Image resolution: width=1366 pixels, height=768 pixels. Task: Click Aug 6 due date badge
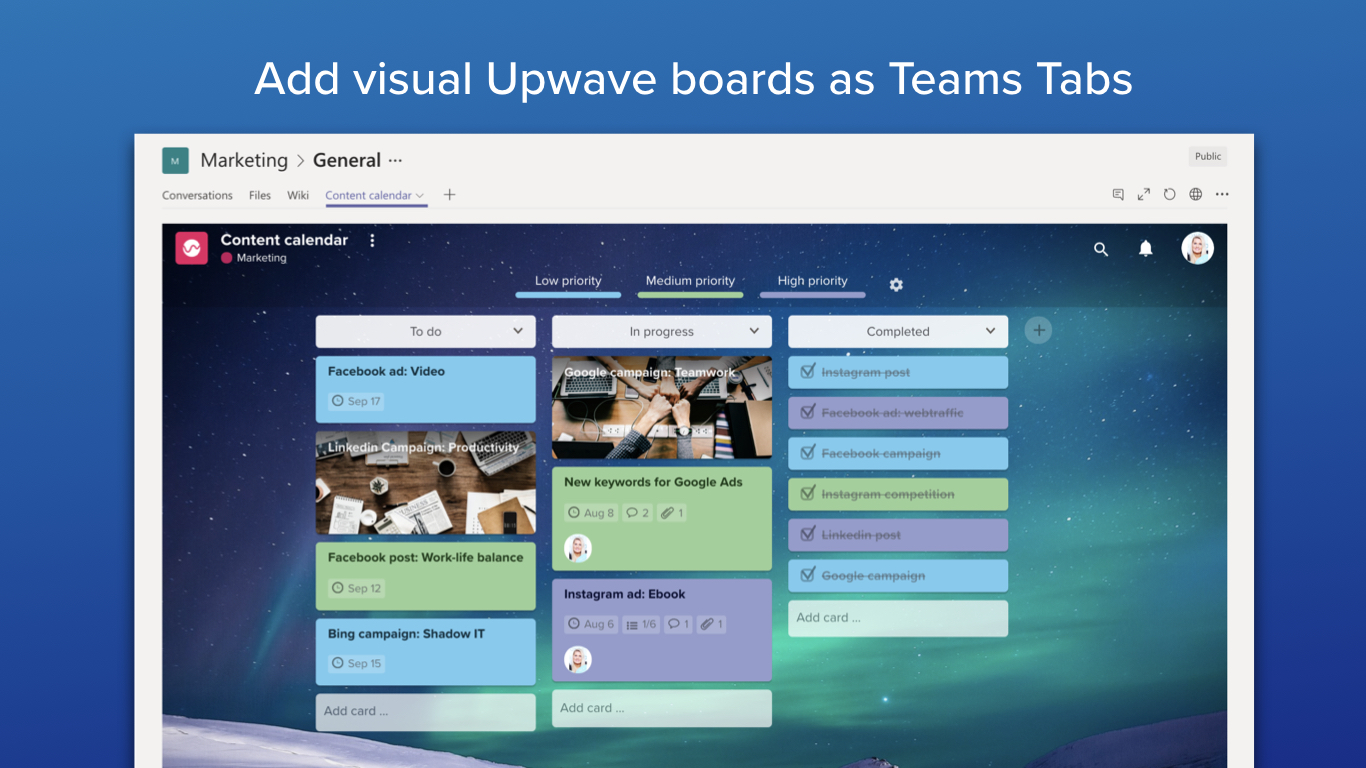(591, 624)
